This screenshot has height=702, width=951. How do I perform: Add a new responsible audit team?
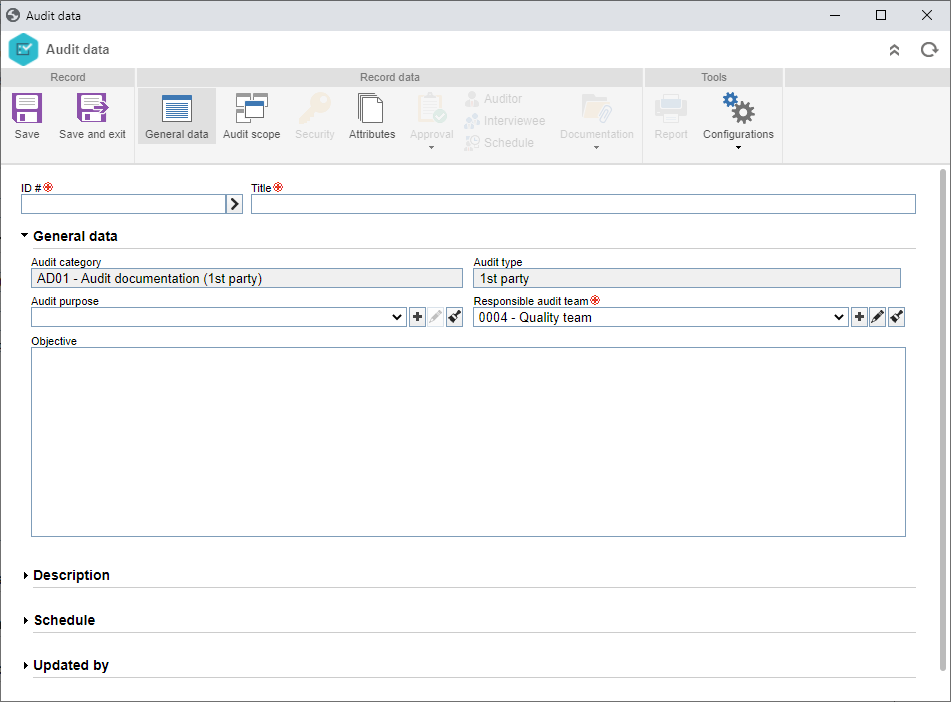(x=859, y=317)
